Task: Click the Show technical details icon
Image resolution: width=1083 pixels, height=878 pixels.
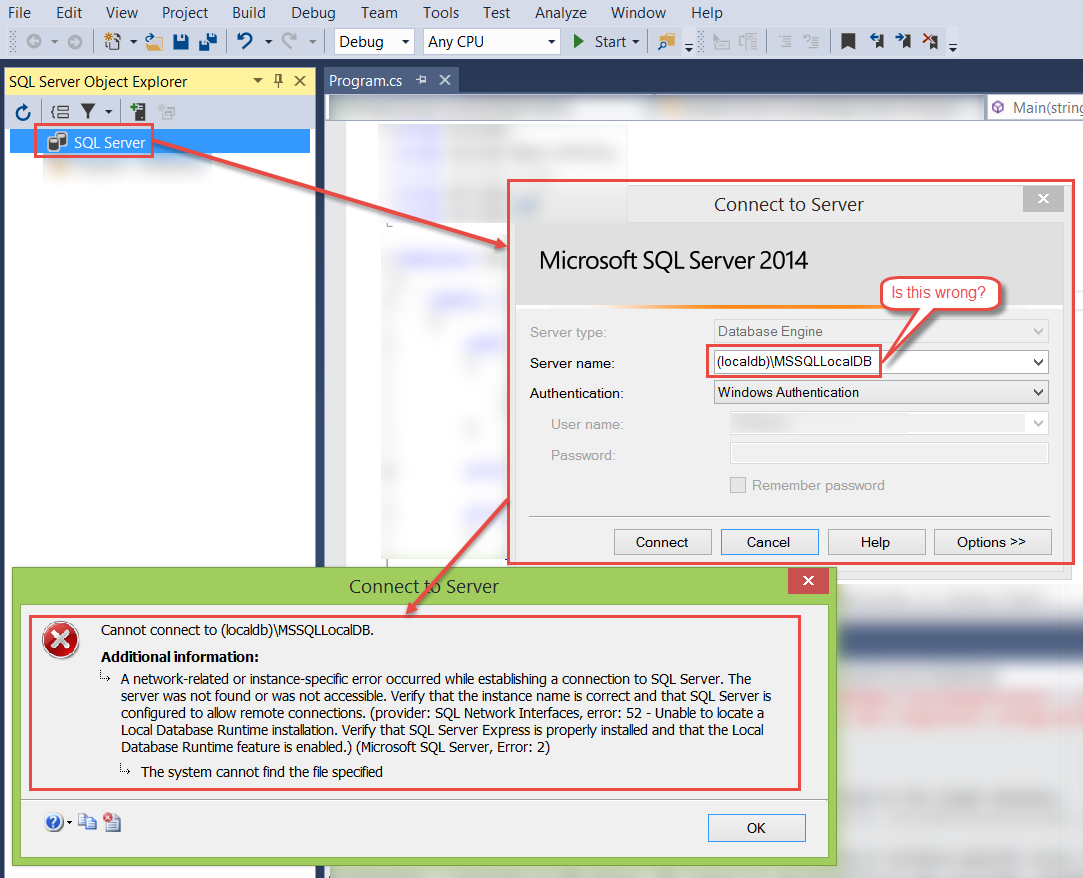Action: [x=112, y=822]
